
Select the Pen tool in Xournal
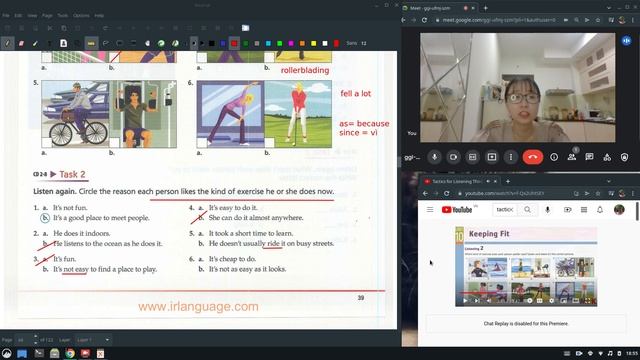[7, 43]
